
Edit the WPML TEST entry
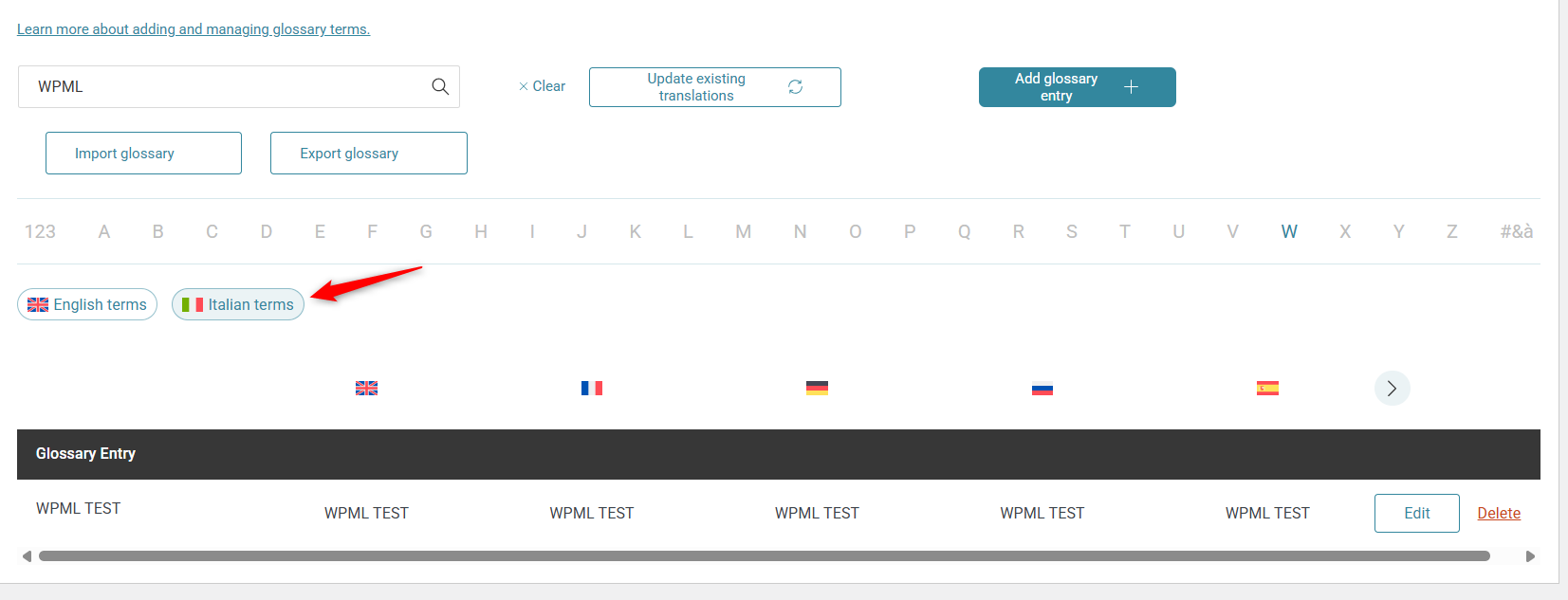[x=1416, y=513]
